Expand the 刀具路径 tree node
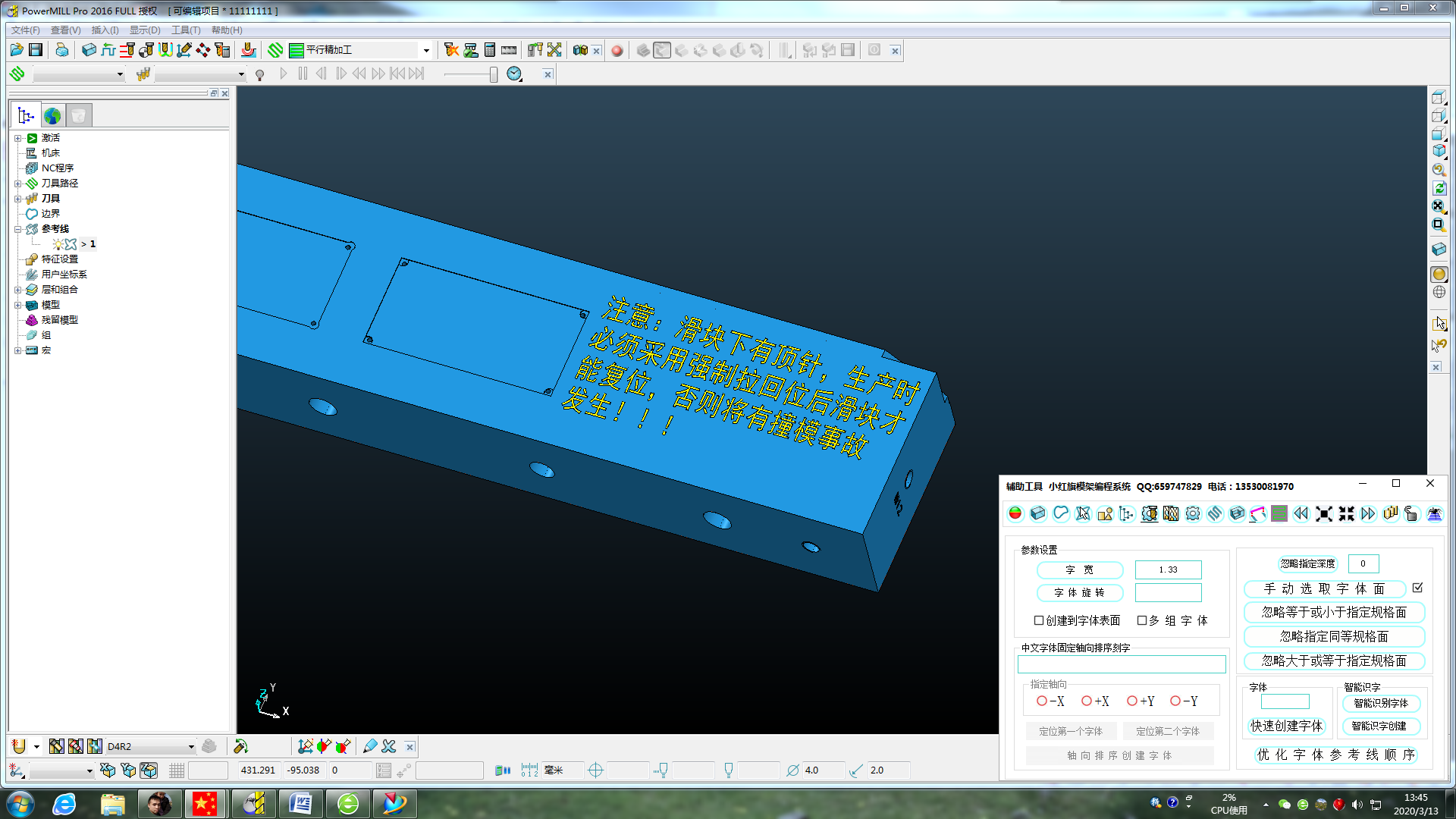1456x819 pixels. point(18,184)
